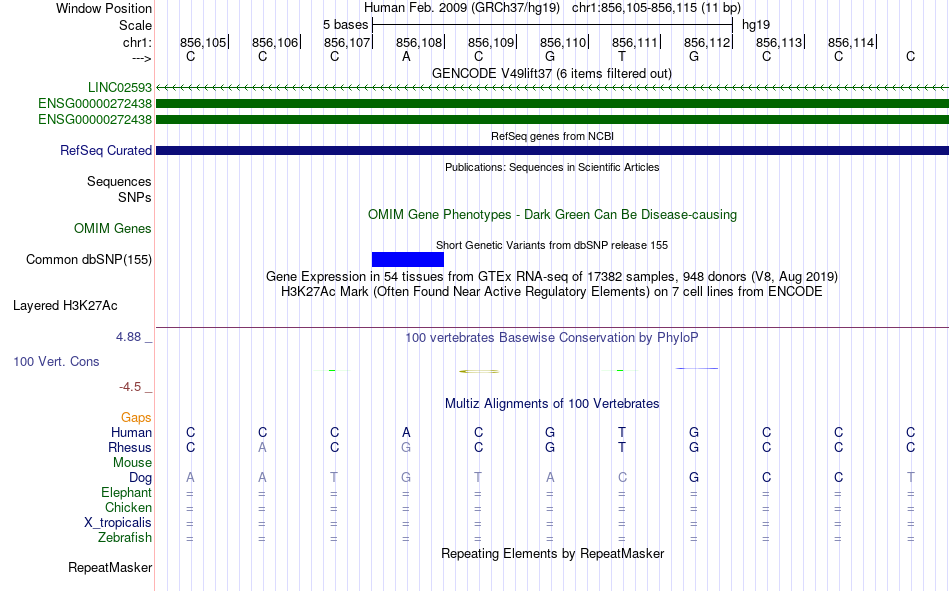Select the Mouse alignment row label
Image resolution: width=950 pixels, height=591 pixels.
pyautogui.click(x=132, y=462)
